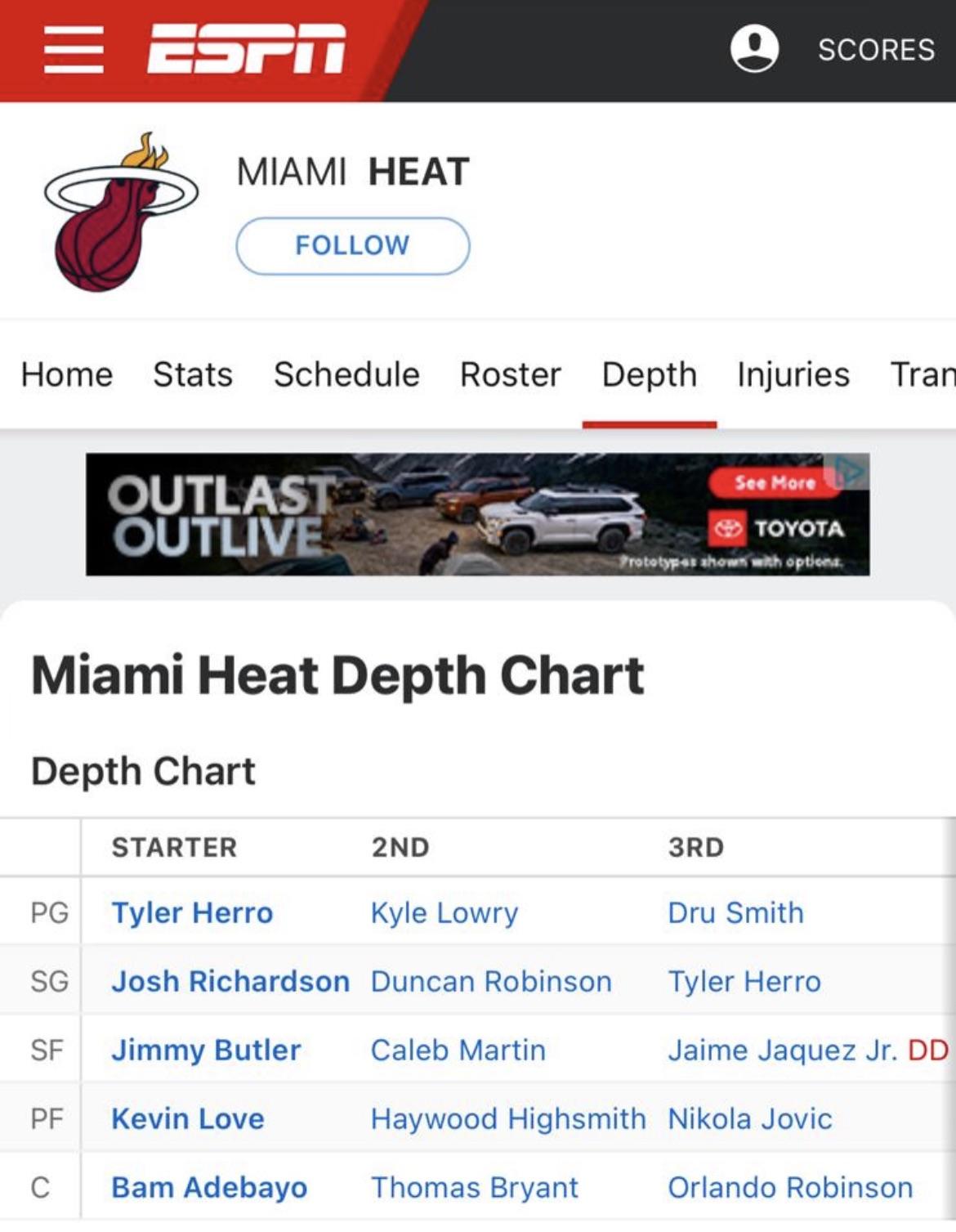
Task: Open the Schedule tab
Action: (x=346, y=374)
